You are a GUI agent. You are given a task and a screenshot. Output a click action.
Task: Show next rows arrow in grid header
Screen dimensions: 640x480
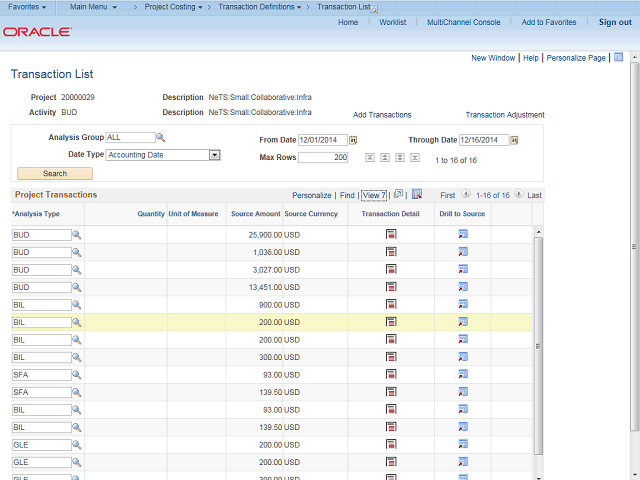pyautogui.click(x=520, y=195)
